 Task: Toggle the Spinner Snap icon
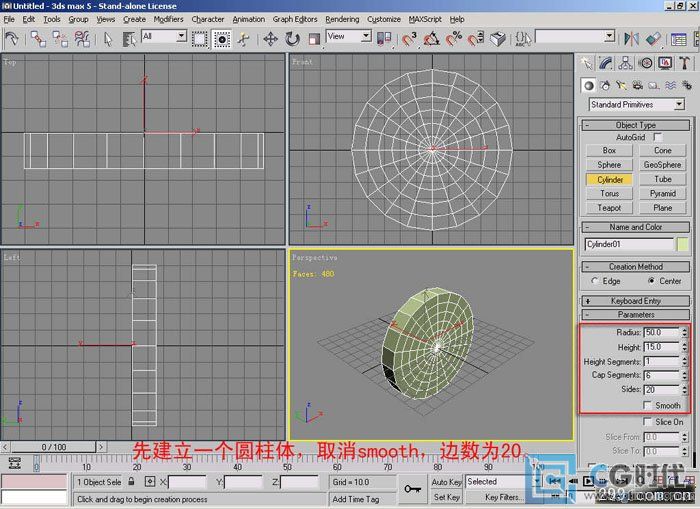pyautogui.click(x=476, y=39)
